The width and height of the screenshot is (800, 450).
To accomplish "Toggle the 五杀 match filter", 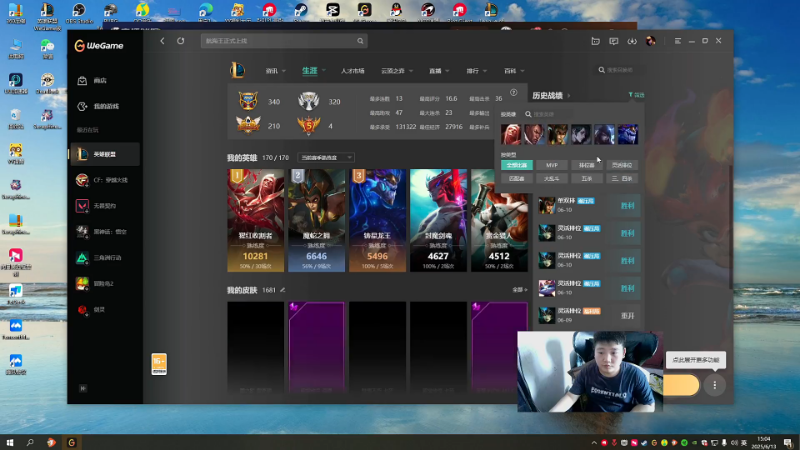I will point(587,179).
